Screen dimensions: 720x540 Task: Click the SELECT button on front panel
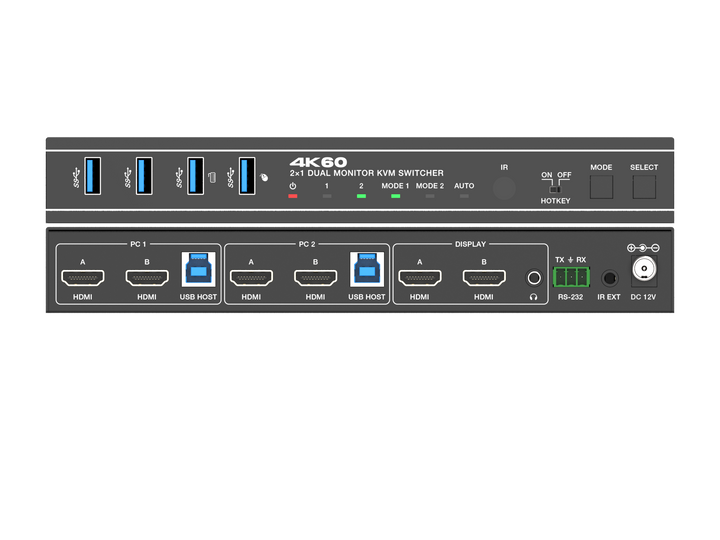click(644, 186)
